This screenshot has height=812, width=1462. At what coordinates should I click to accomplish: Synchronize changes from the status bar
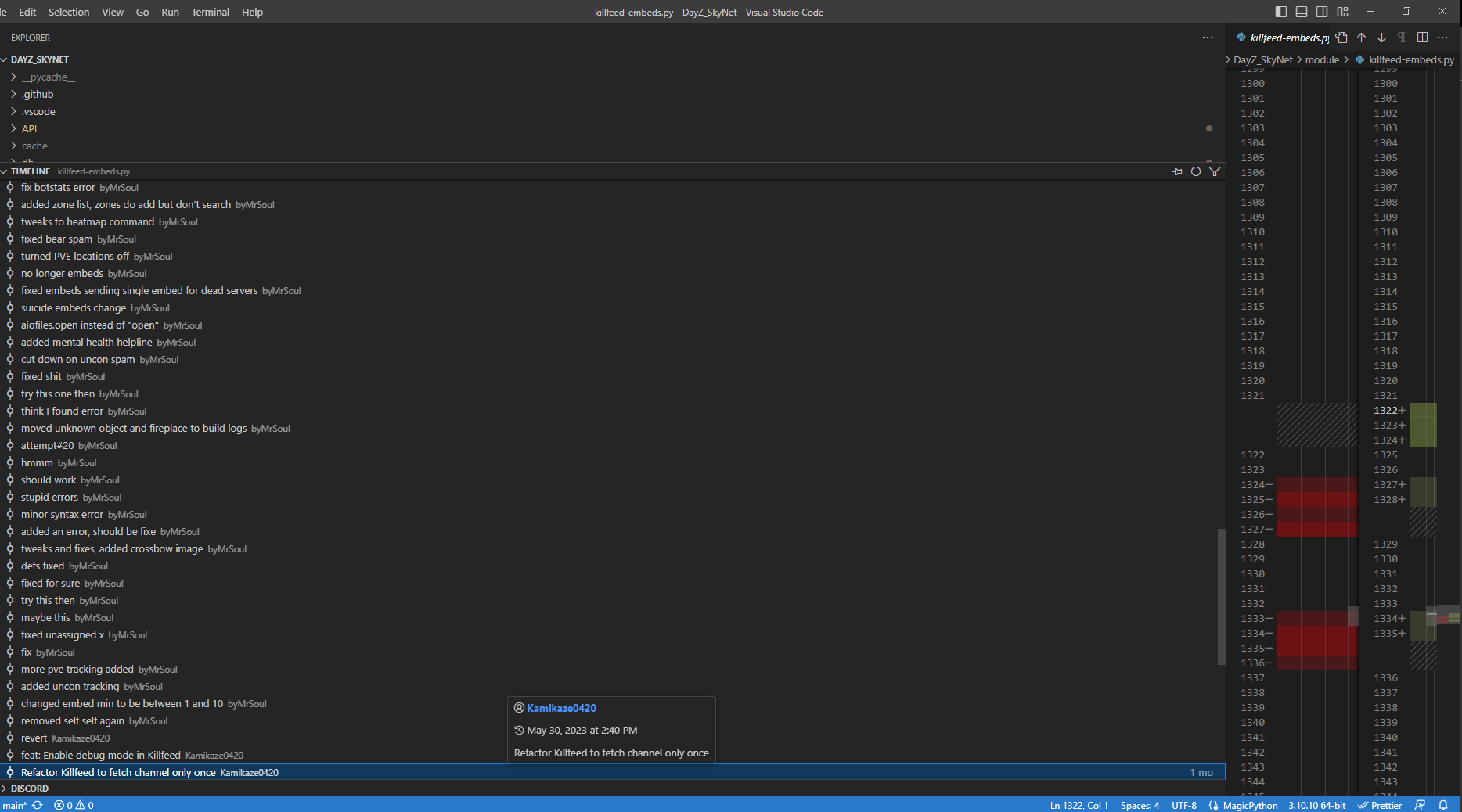coord(38,805)
